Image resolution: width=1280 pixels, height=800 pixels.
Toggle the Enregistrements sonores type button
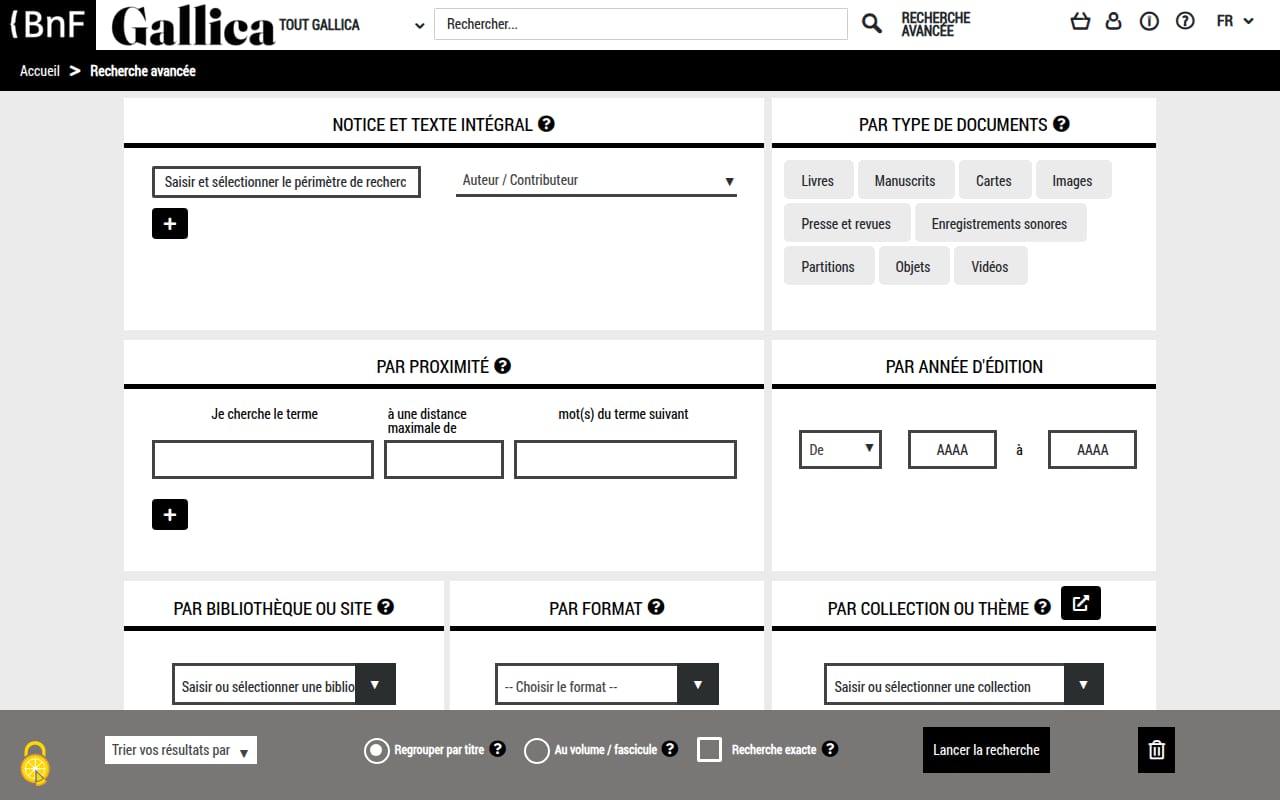[x=1000, y=224]
